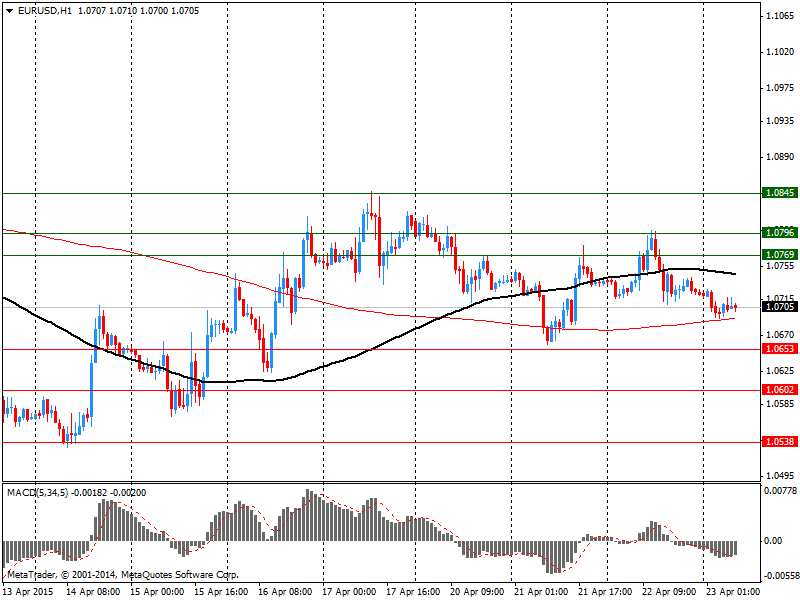Click the 1.0975 price scale value
Screen dimensions: 800x600
(x=781, y=88)
